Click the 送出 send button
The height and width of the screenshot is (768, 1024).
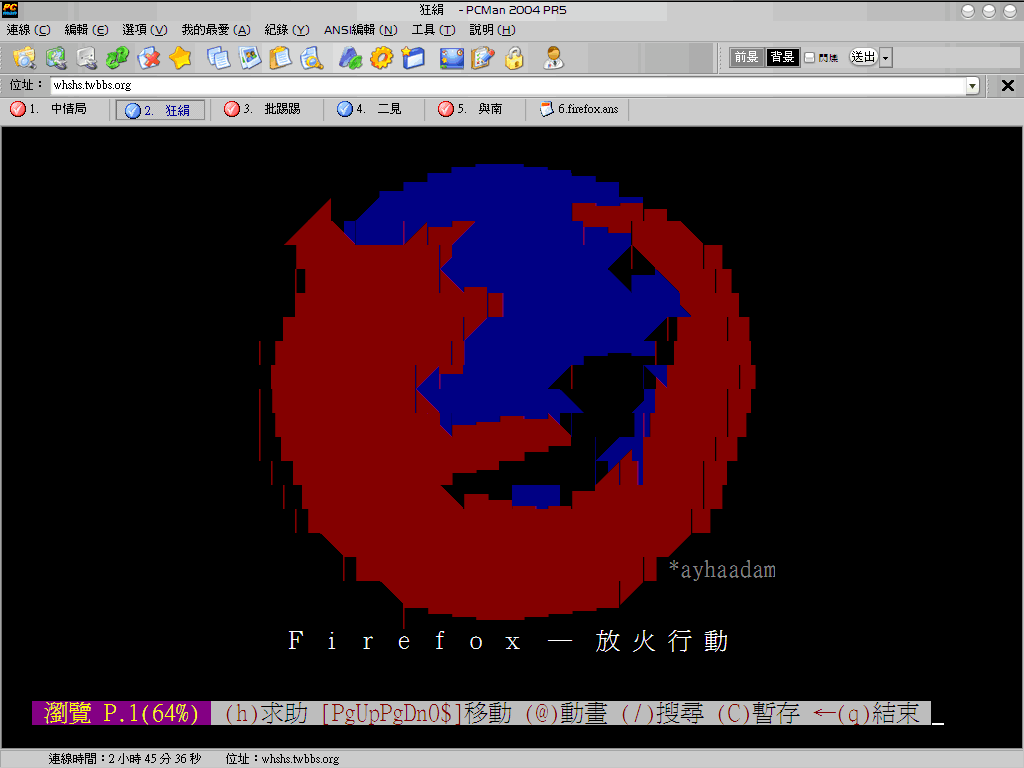pos(863,57)
